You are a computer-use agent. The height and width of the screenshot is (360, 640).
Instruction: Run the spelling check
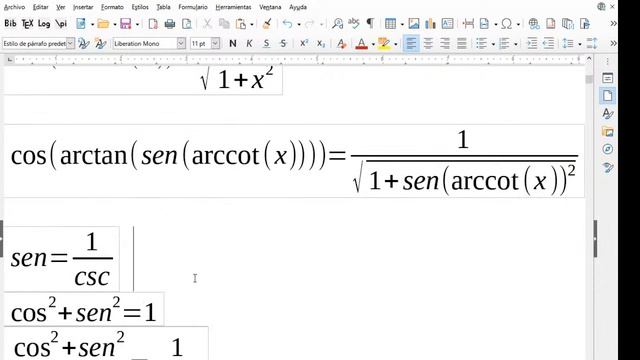(353, 24)
